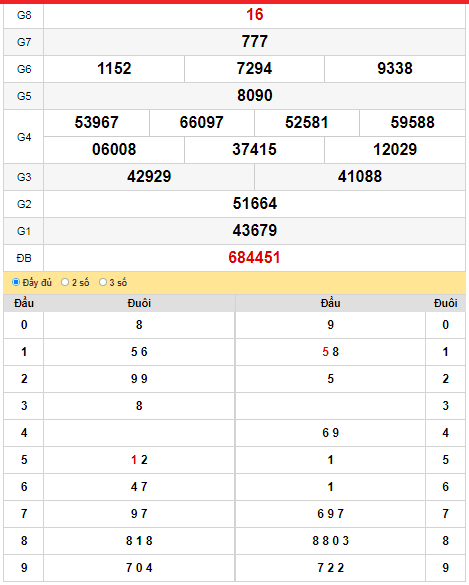Click G6 number 7294
The image size is (469, 585).
click(254, 69)
